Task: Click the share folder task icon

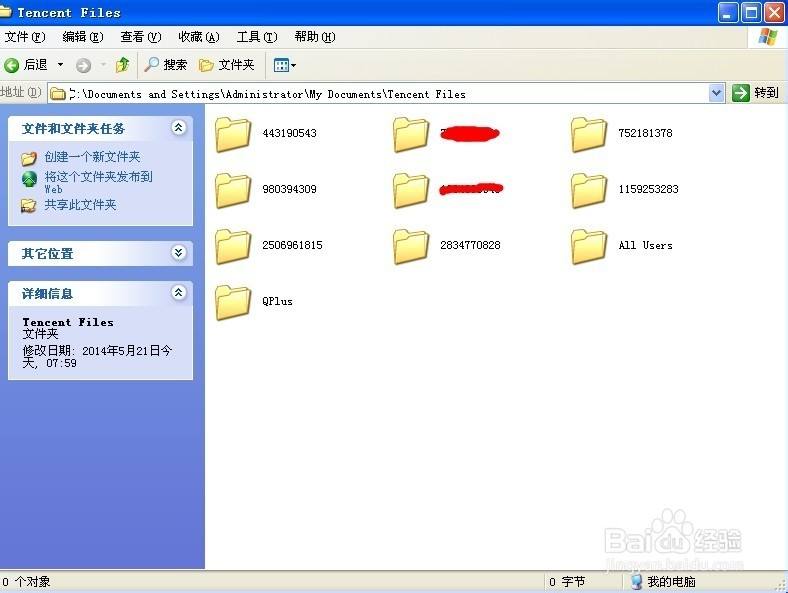Action: coord(29,206)
